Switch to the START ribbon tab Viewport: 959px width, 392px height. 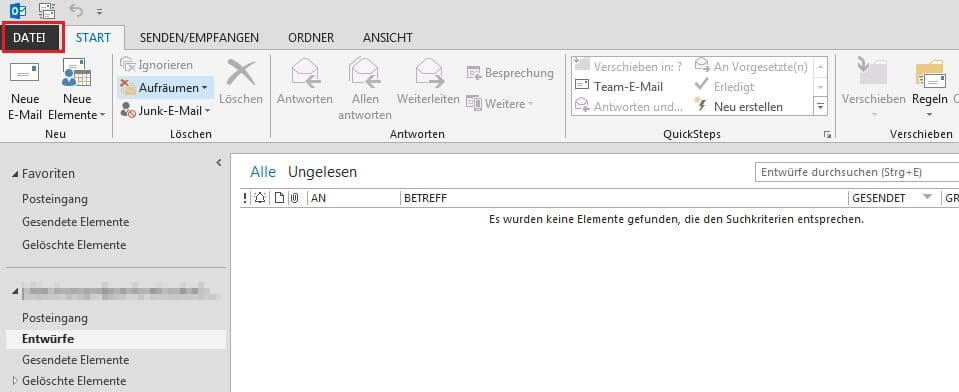[x=93, y=38]
